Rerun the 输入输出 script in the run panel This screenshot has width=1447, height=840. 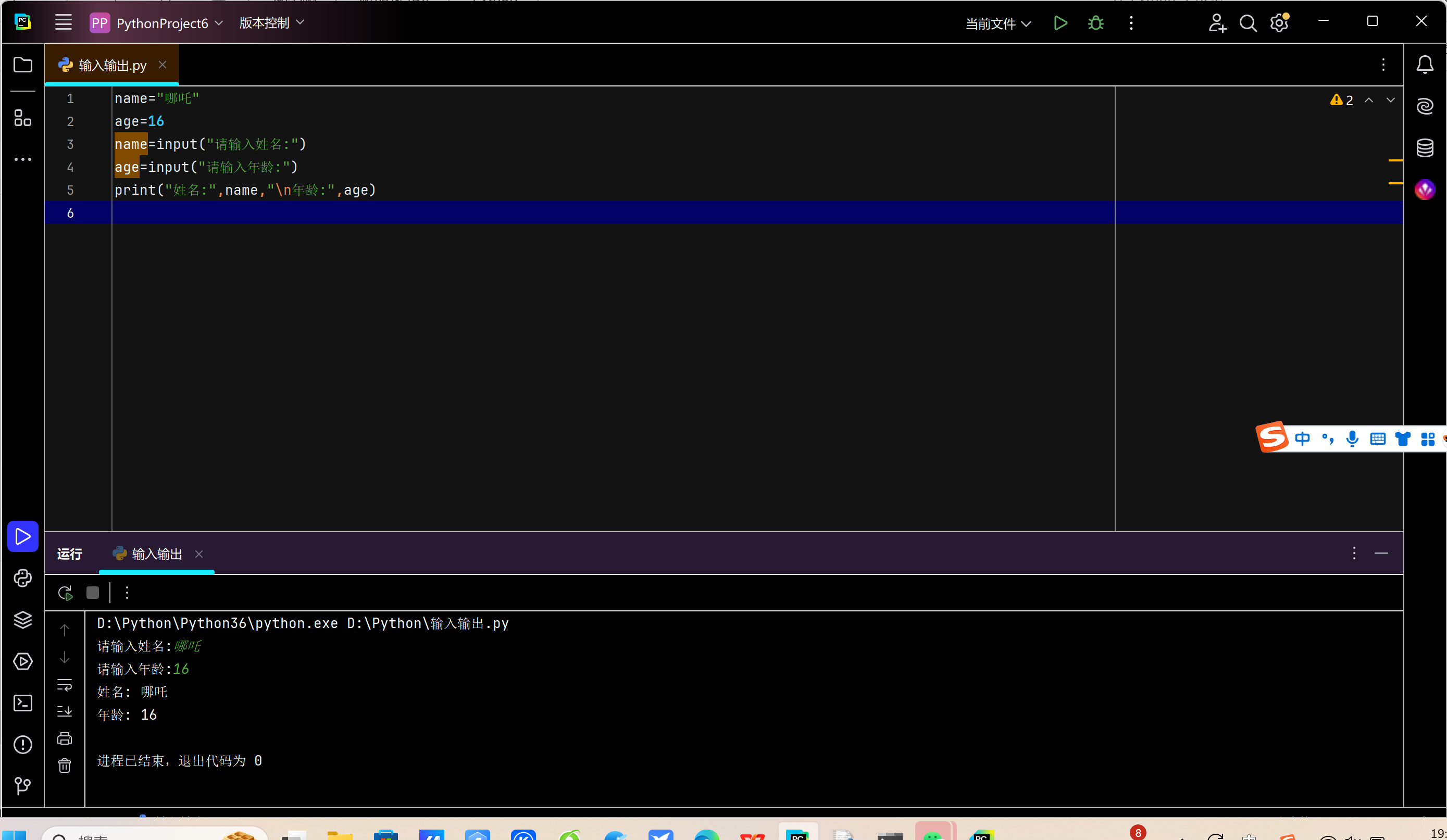(65, 593)
